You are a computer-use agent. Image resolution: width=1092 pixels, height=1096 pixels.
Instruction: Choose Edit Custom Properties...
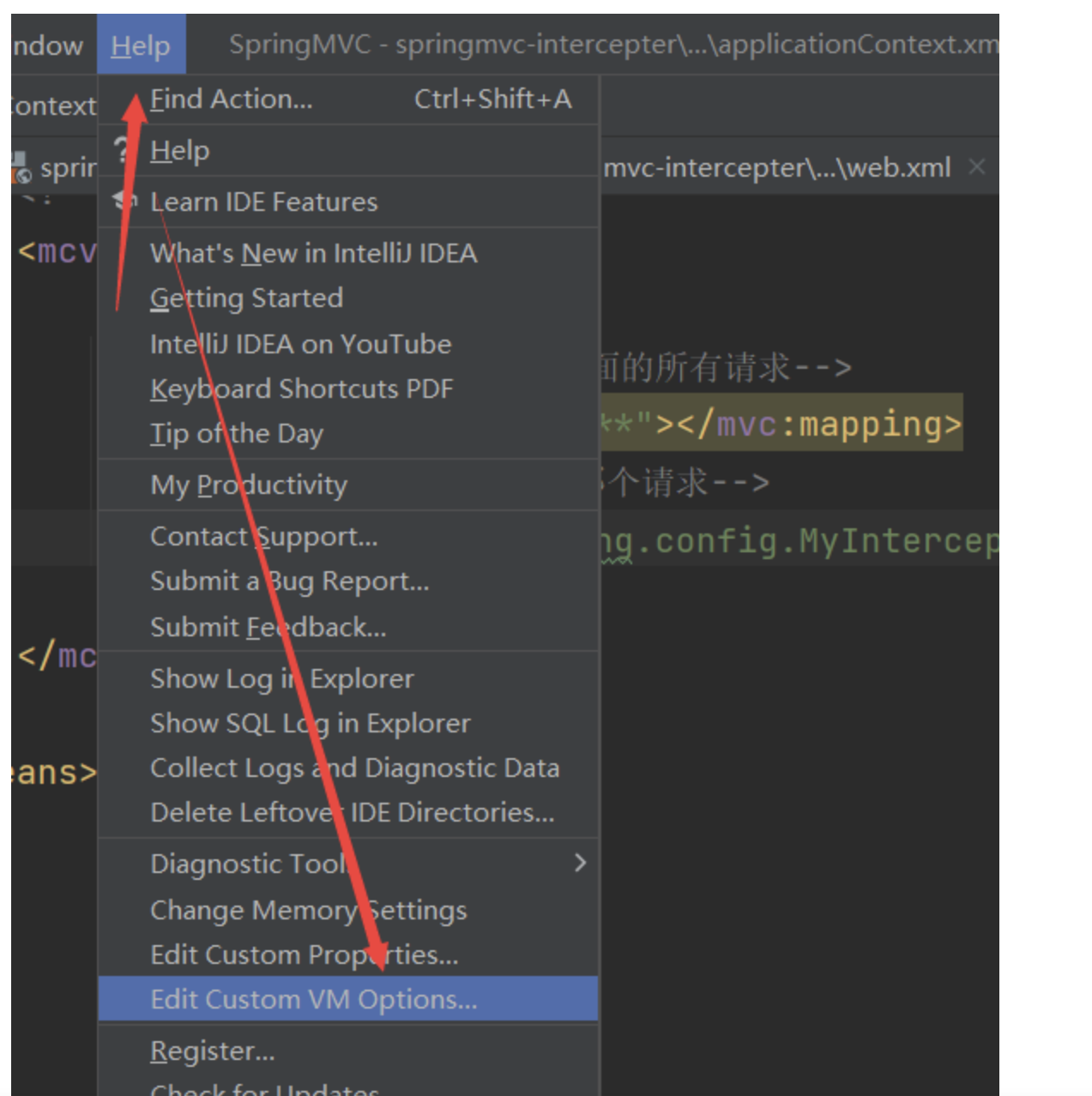coord(348,954)
